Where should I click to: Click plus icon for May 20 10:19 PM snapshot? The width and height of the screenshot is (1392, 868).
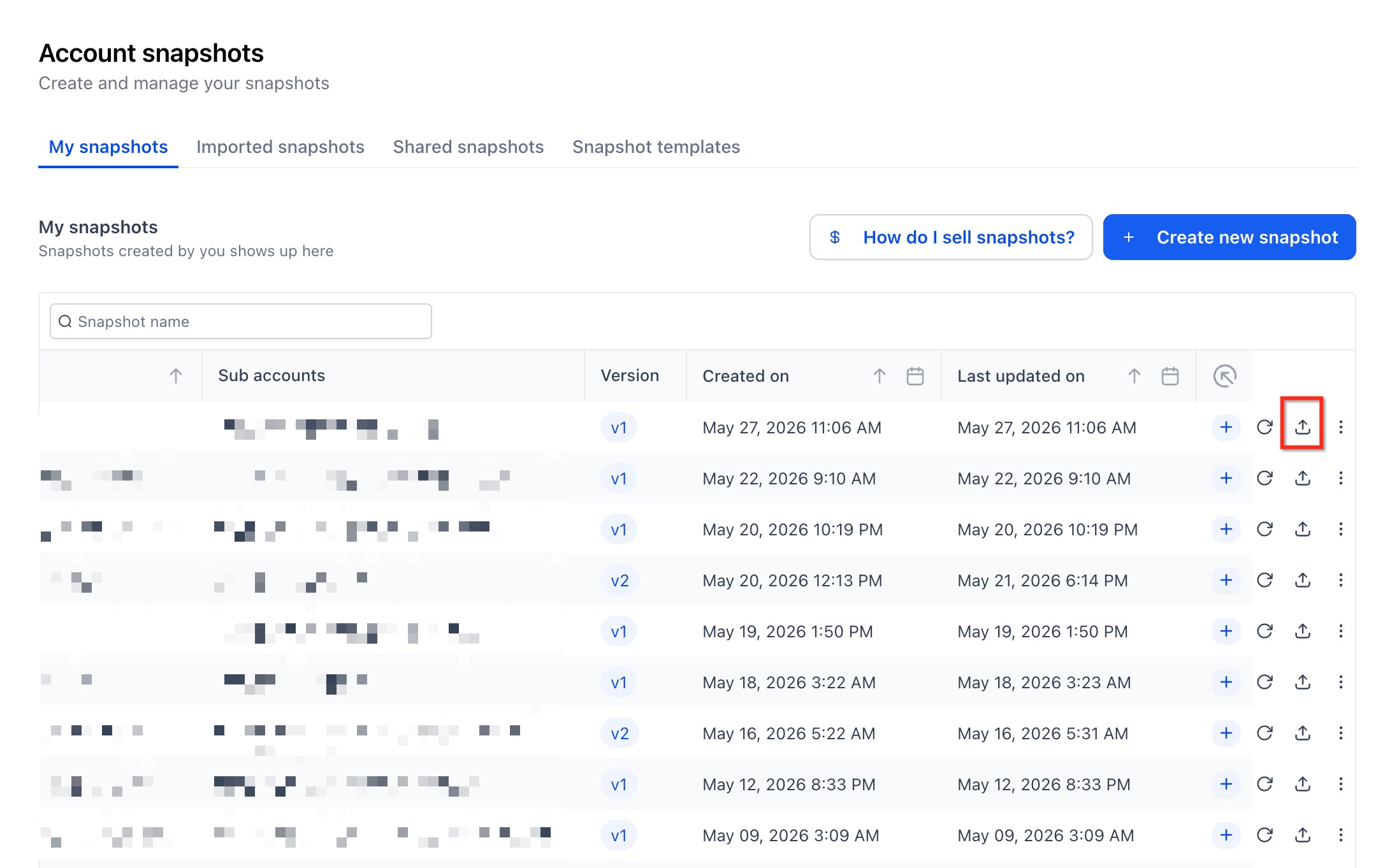click(x=1226, y=529)
